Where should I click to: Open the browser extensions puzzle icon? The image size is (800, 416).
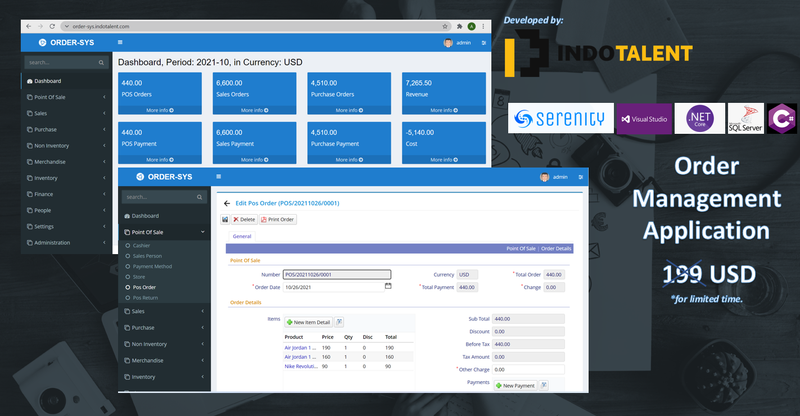pos(459,26)
